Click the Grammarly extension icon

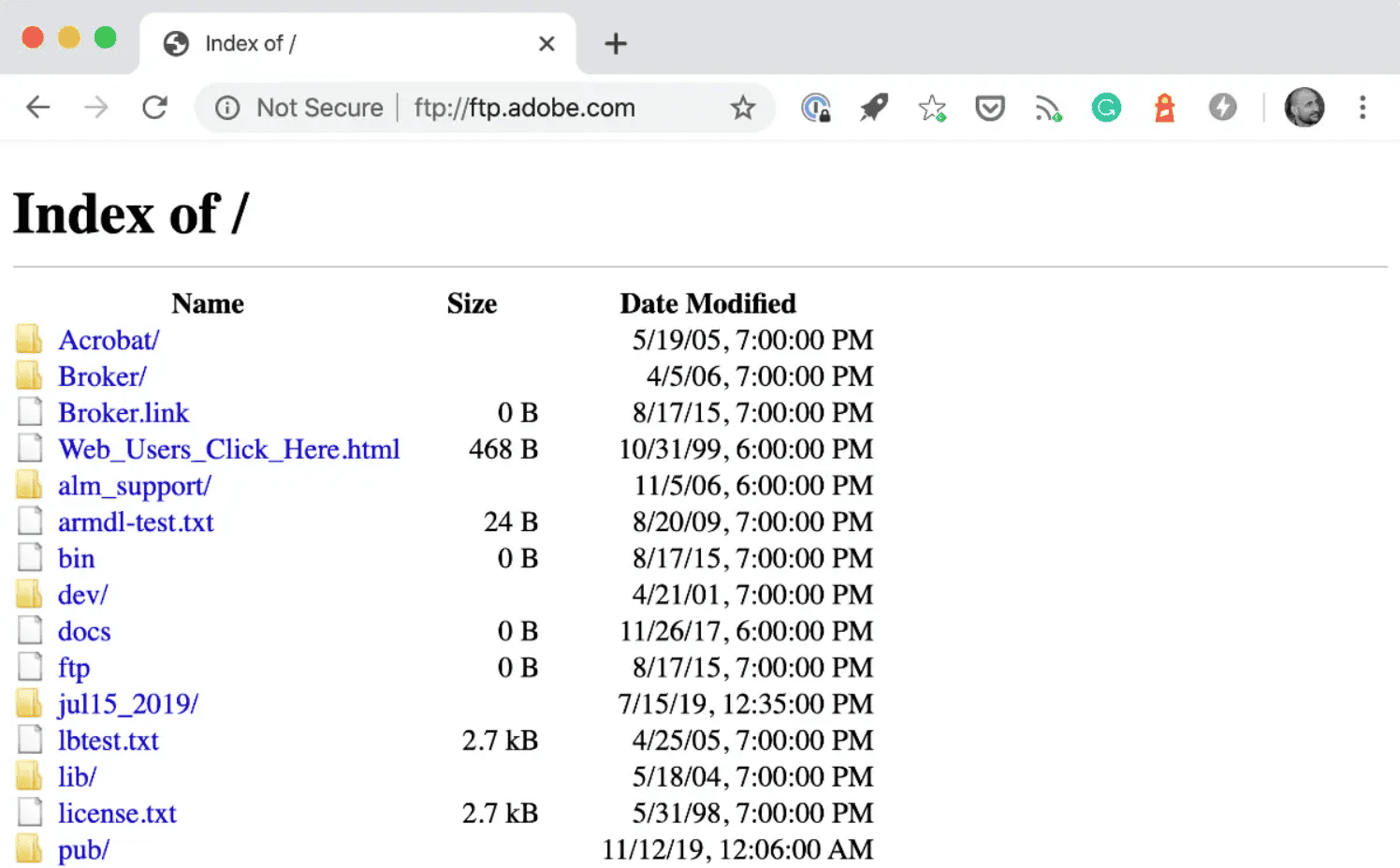[1106, 107]
